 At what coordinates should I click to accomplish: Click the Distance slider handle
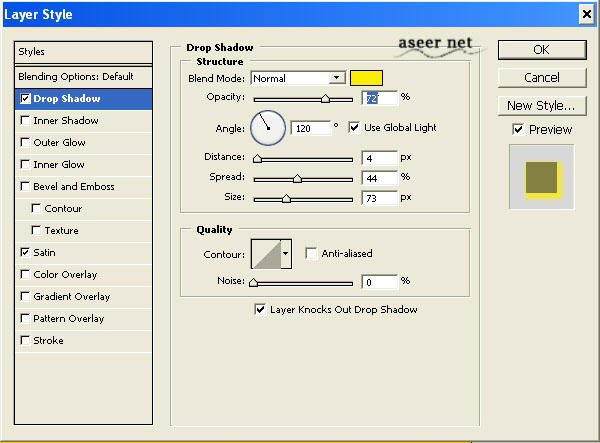pos(258,158)
